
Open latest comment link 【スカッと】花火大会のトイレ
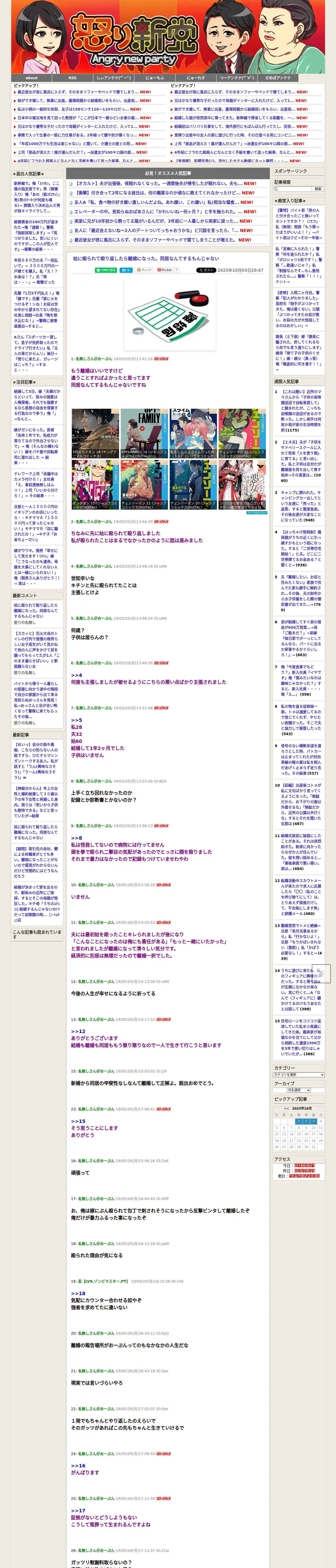[37, 651]
